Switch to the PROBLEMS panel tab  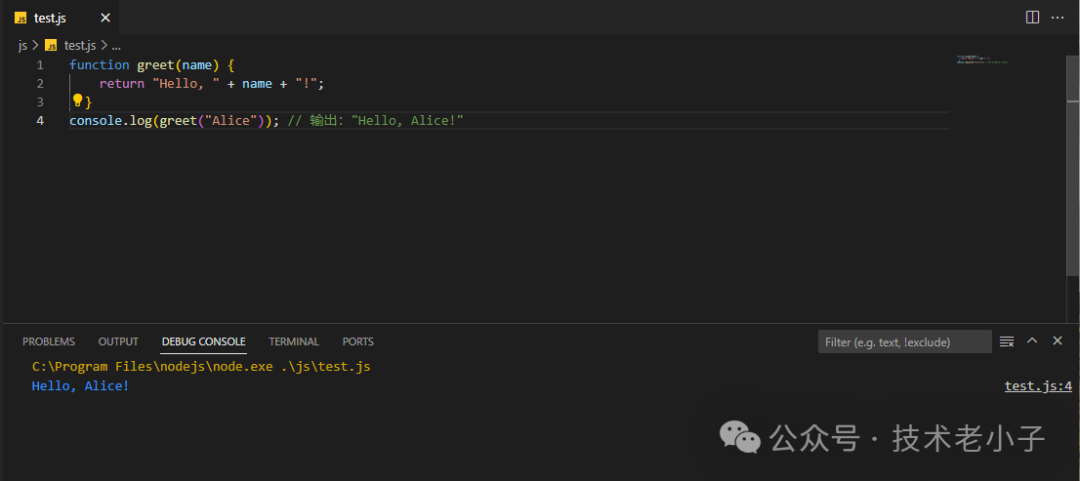point(48,342)
